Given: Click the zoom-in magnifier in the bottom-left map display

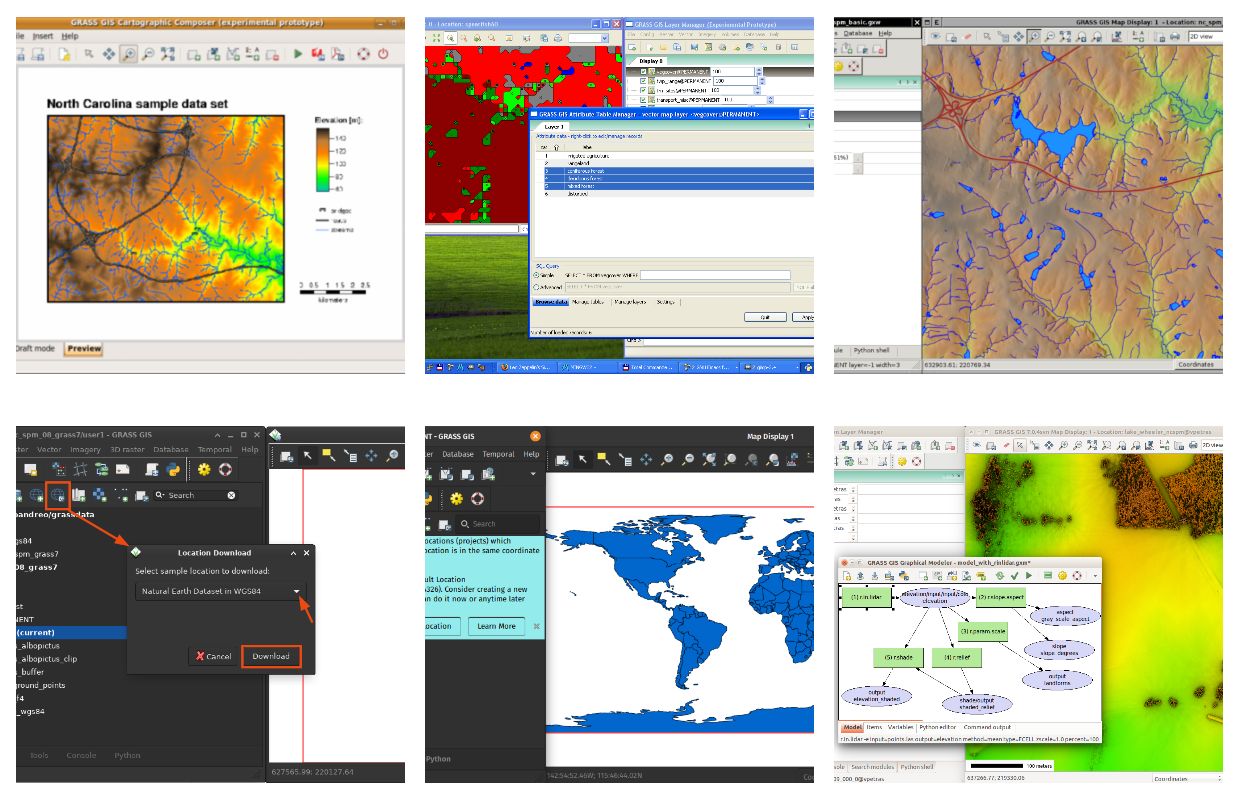Looking at the screenshot, I should point(391,456).
